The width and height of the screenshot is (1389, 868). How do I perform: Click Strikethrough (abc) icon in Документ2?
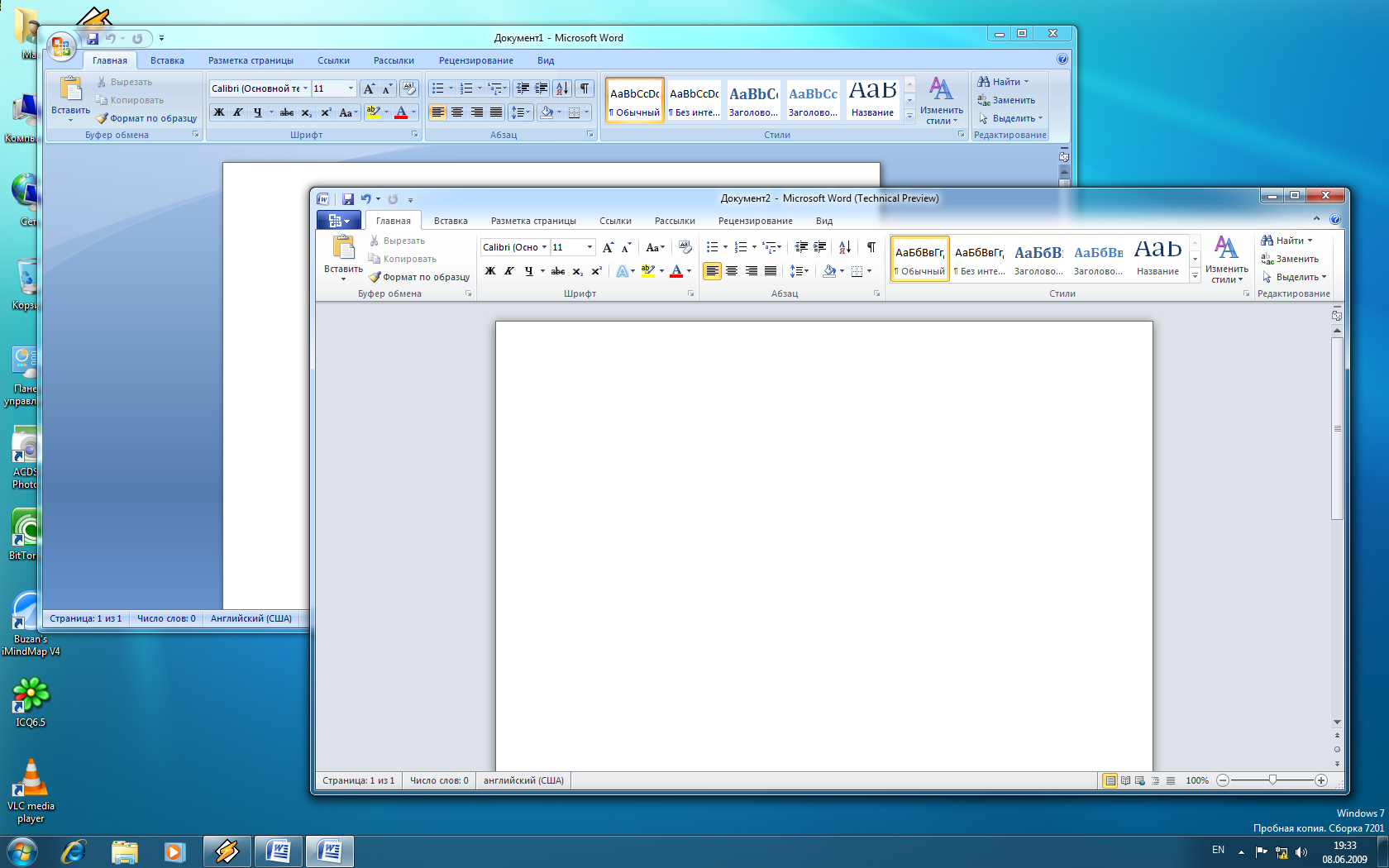tap(558, 271)
